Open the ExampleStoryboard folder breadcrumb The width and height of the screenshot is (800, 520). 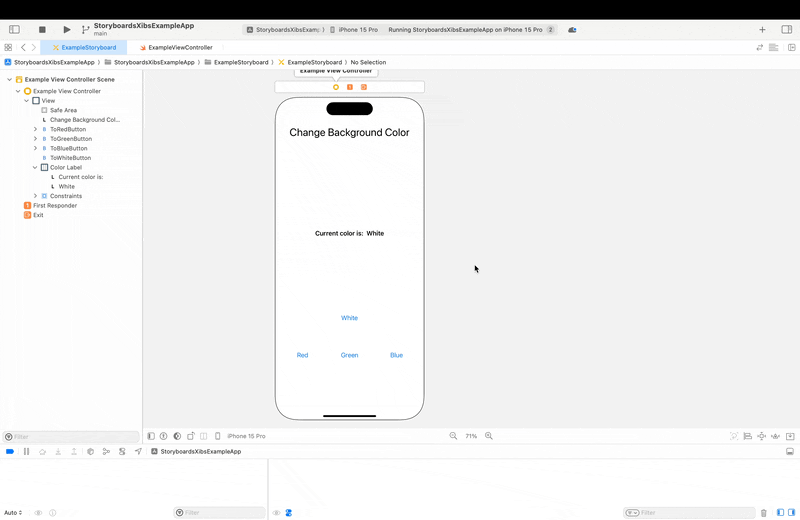coord(236,62)
